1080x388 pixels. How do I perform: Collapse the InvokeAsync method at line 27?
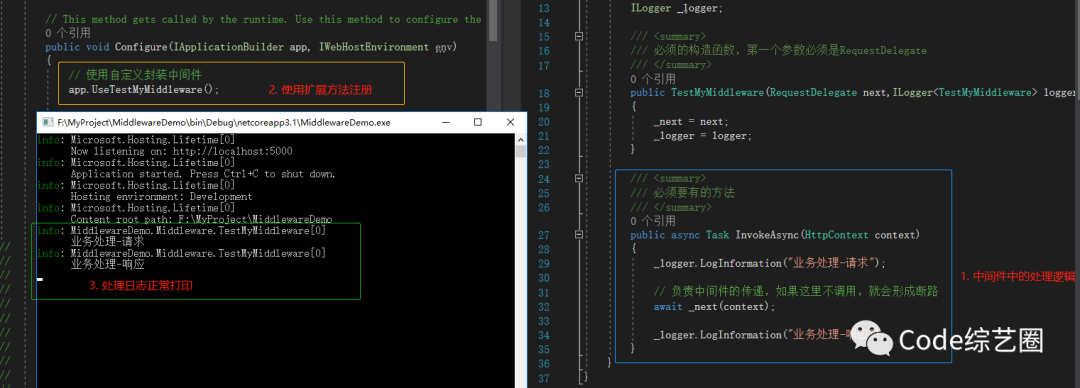coord(579,235)
